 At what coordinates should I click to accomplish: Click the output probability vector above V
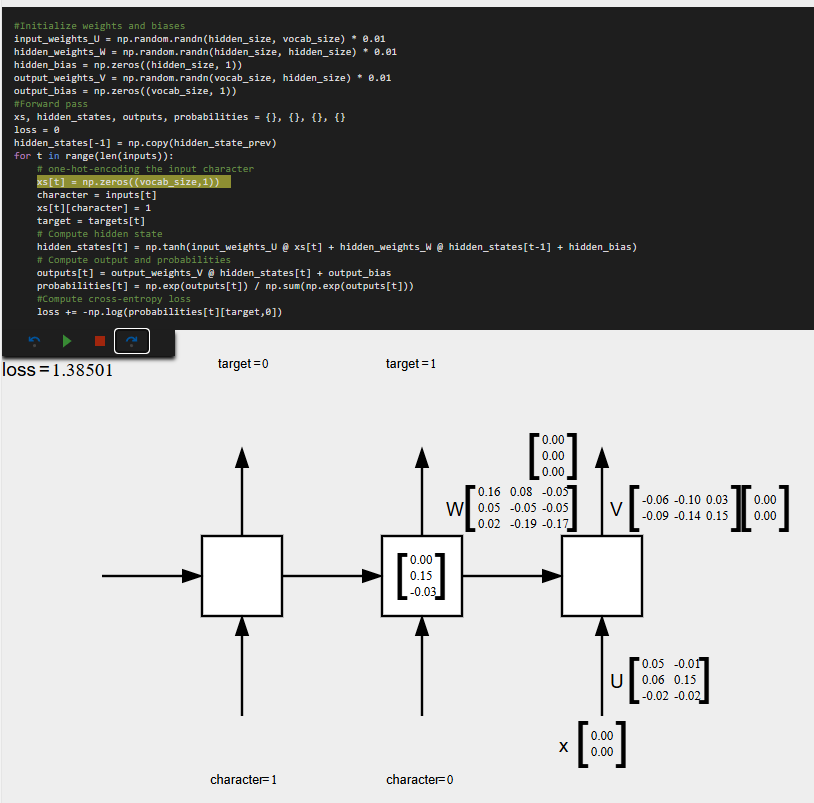[552, 455]
